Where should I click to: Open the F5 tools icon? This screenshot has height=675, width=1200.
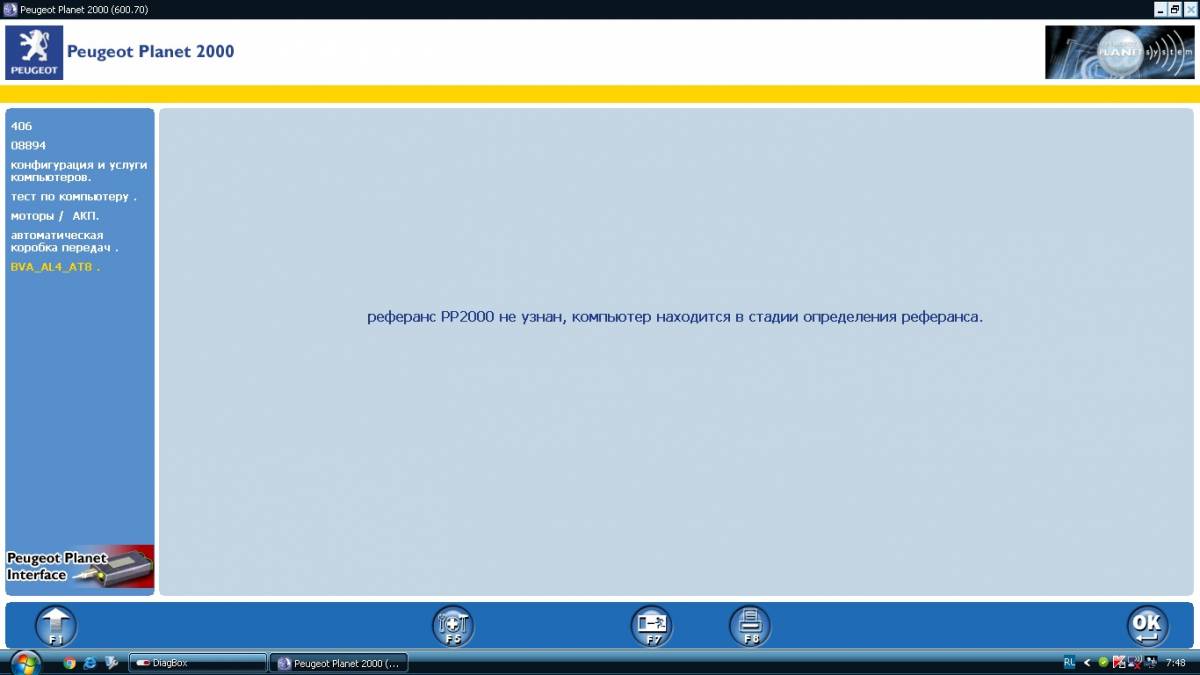pos(452,626)
